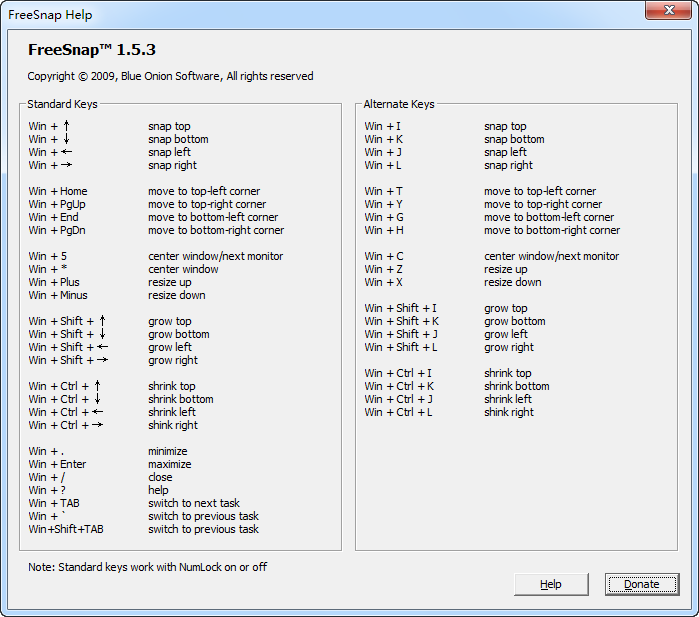
Task: Click the 'Win + Ctrl + I' shortcut text
Action: click(x=398, y=373)
